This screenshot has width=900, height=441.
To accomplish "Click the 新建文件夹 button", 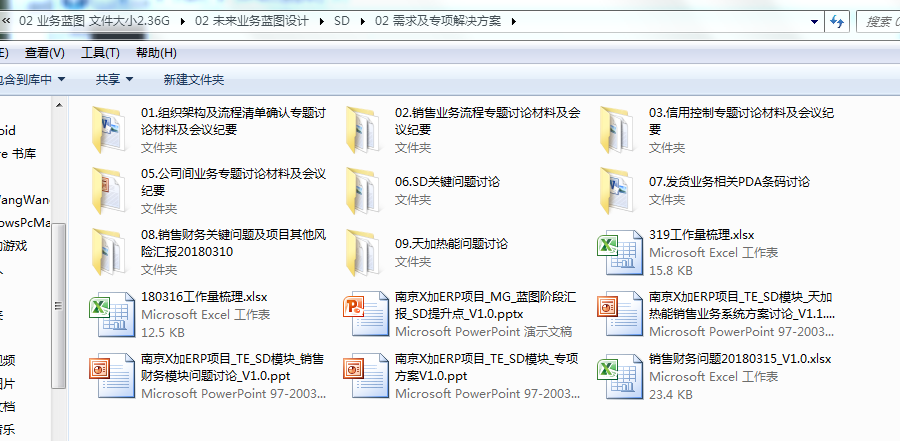I will click(x=194, y=79).
